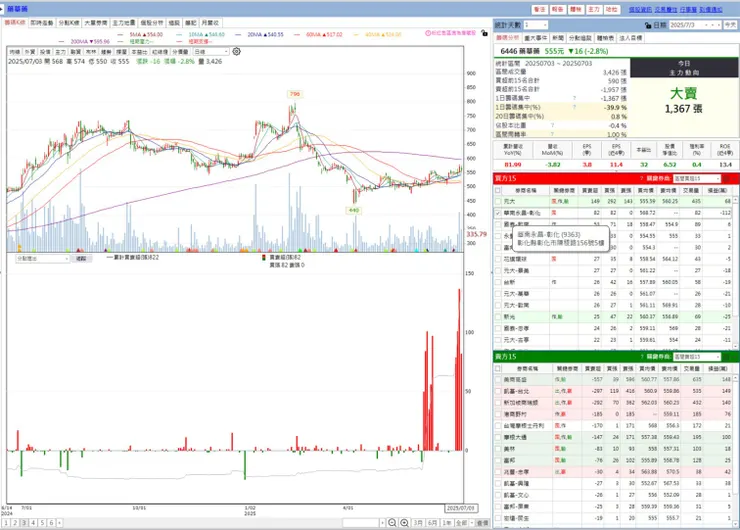Switch to the 月營收 tab
The width and height of the screenshot is (740, 530).
click(210, 23)
